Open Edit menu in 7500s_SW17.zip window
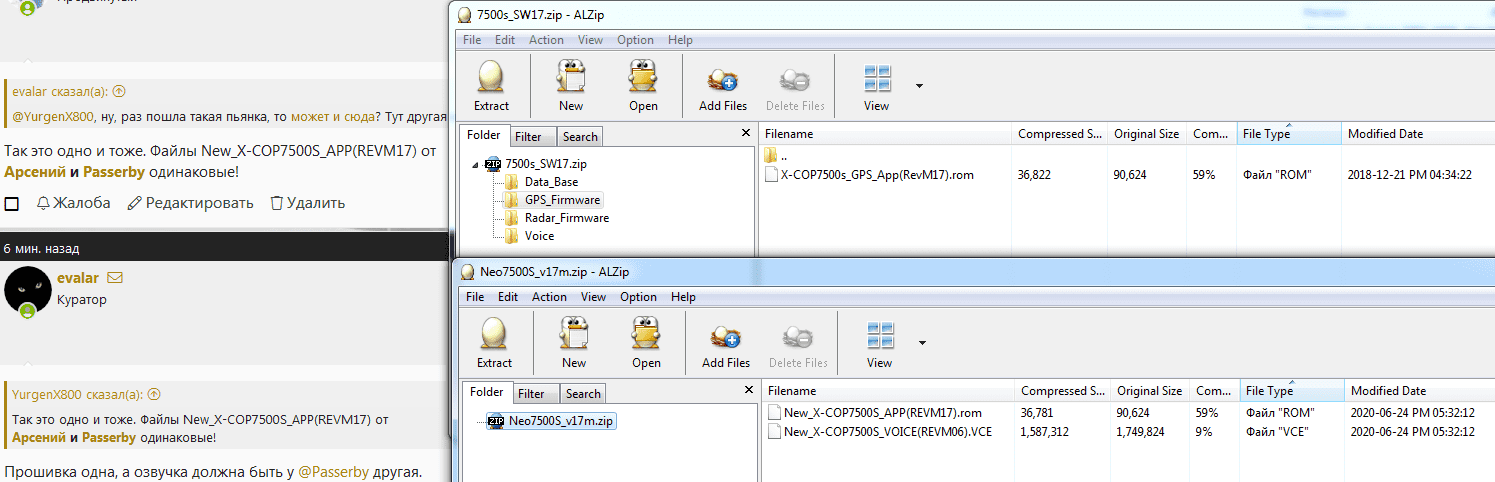Viewport: 1495px width, 482px height. tap(505, 40)
